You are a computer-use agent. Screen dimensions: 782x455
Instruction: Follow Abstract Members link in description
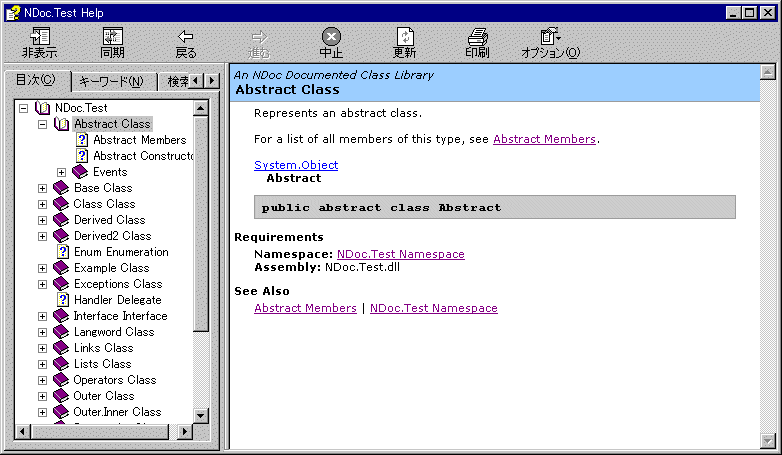(544, 139)
